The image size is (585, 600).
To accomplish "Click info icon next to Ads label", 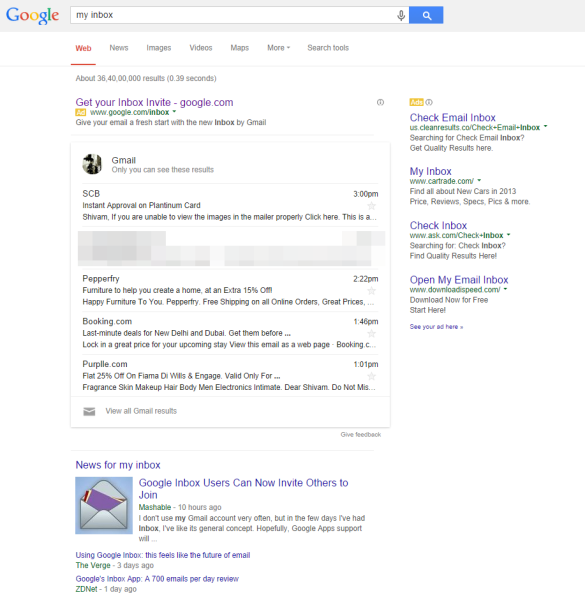I will click(x=429, y=102).
